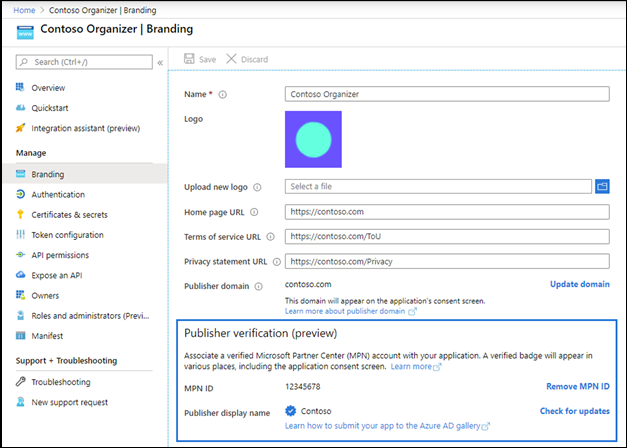Click the application icon beside page title
Screen dimensions: 627x448
coord(25,32)
